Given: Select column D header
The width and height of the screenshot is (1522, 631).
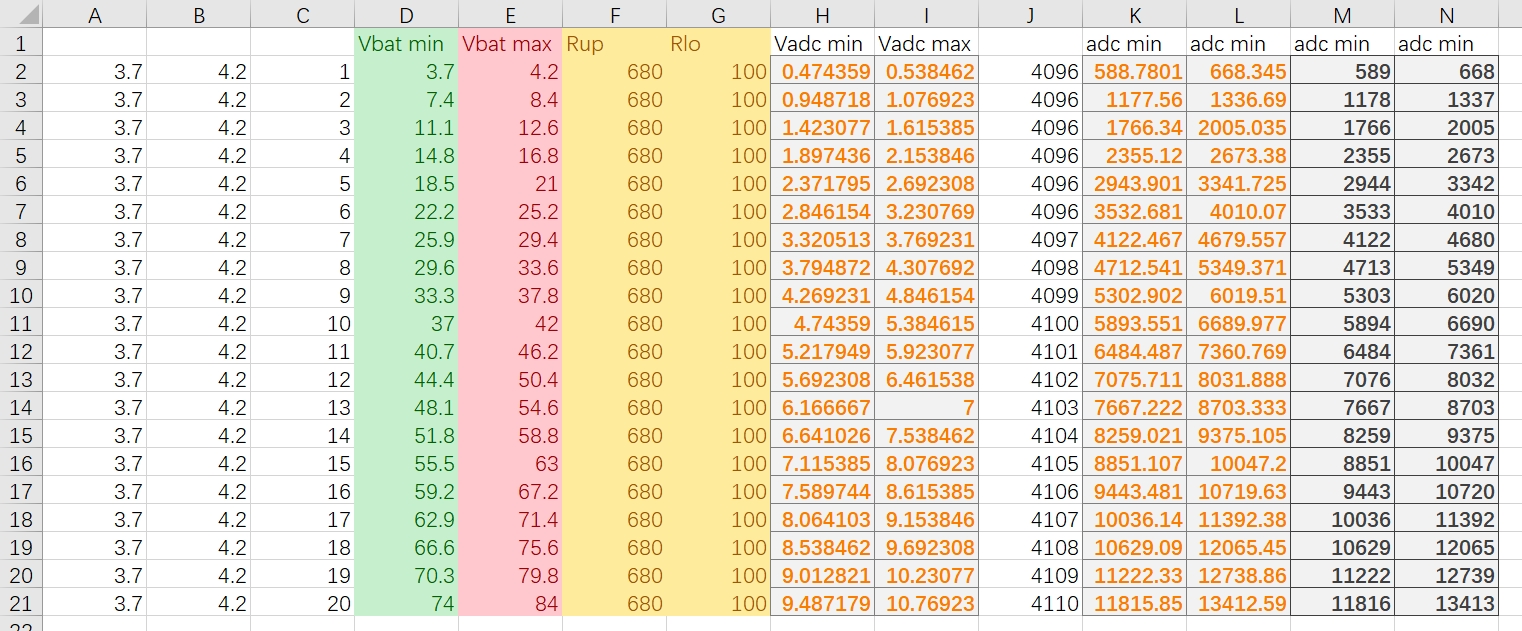Looking at the screenshot, I should (x=407, y=14).
